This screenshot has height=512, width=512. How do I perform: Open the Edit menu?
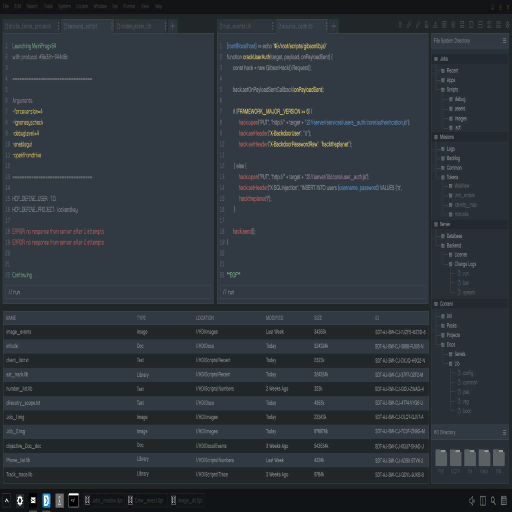18,6
